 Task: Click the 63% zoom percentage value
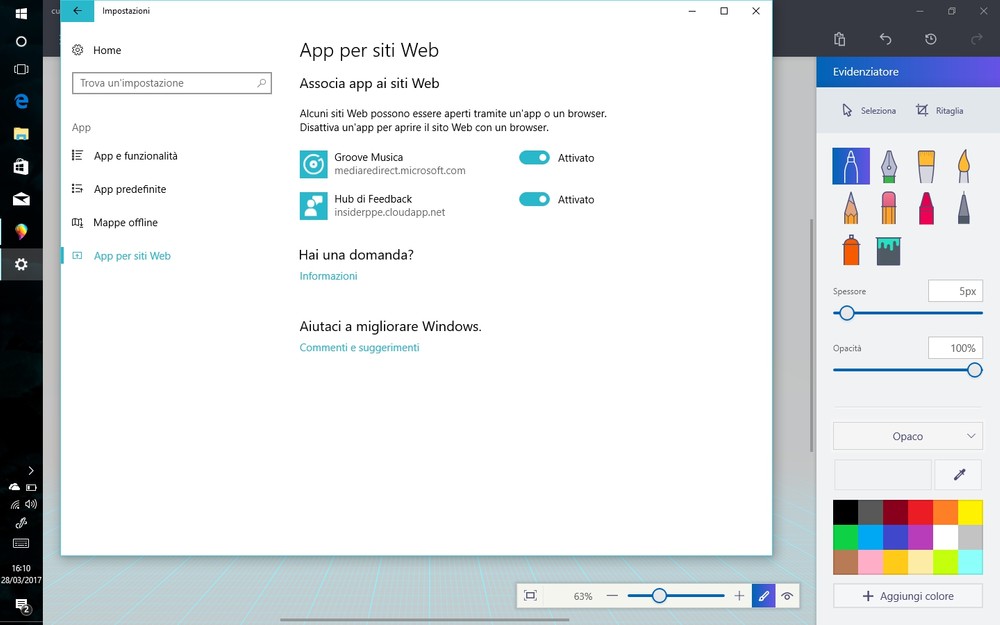(x=583, y=596)
